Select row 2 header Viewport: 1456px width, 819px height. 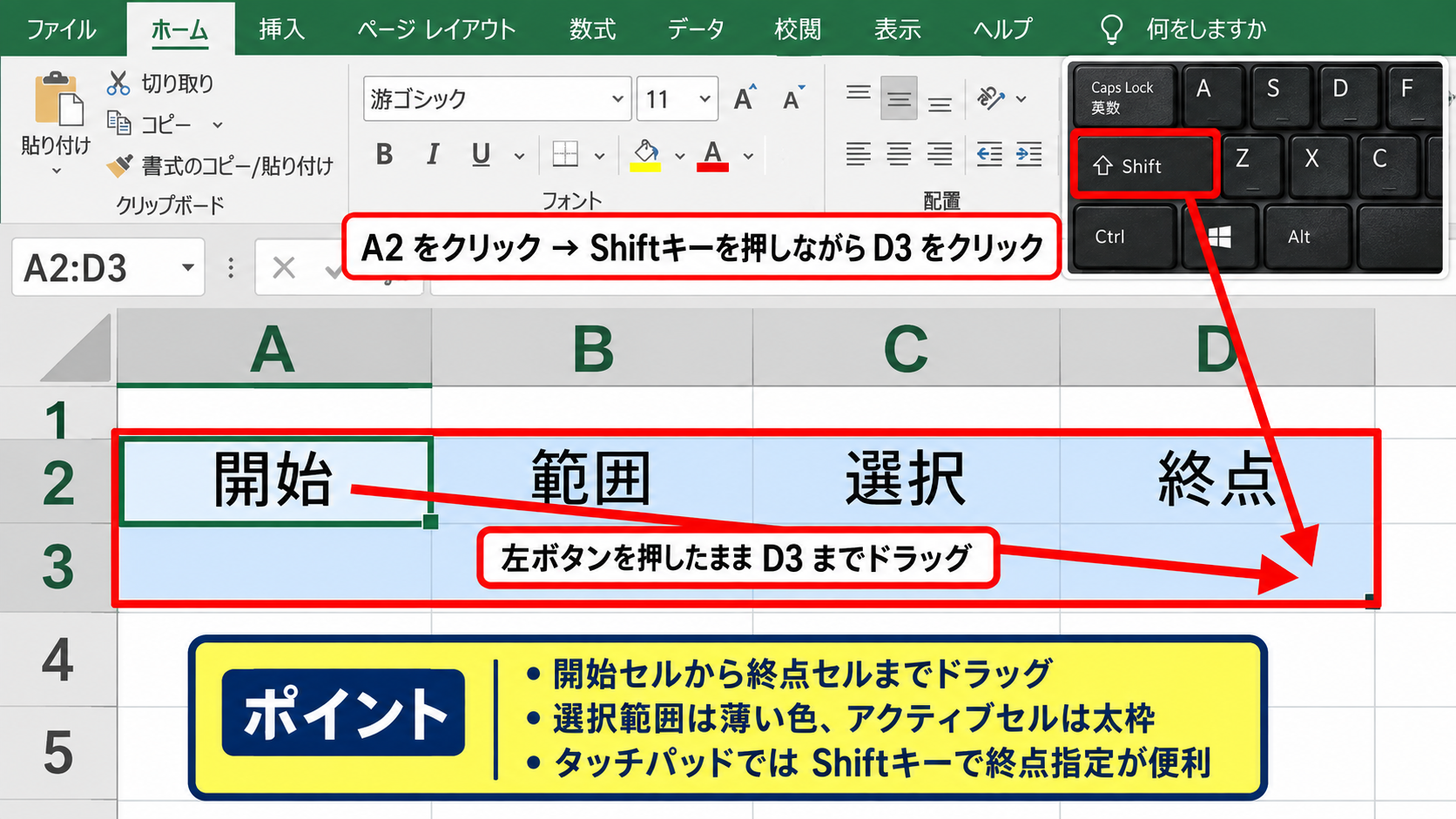point(57,482)
